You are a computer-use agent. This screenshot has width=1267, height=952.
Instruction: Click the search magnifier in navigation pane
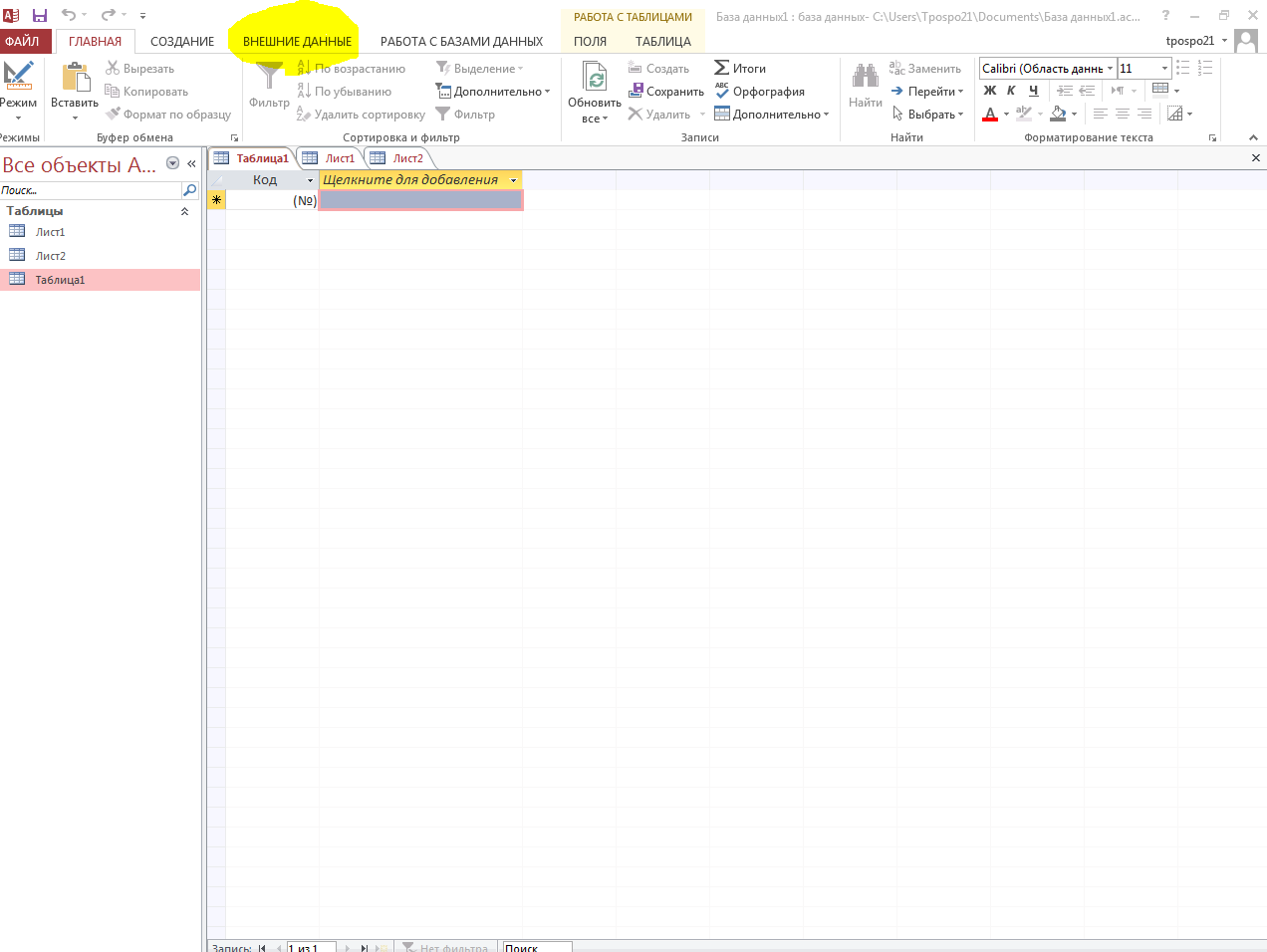(189, 190)
